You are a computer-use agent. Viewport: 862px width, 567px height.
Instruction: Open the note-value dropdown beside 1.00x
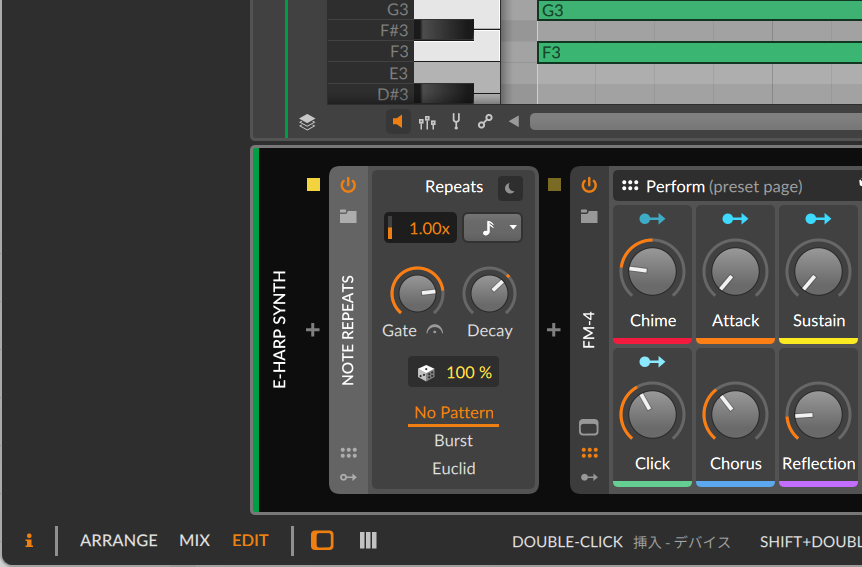click(493, 228)
